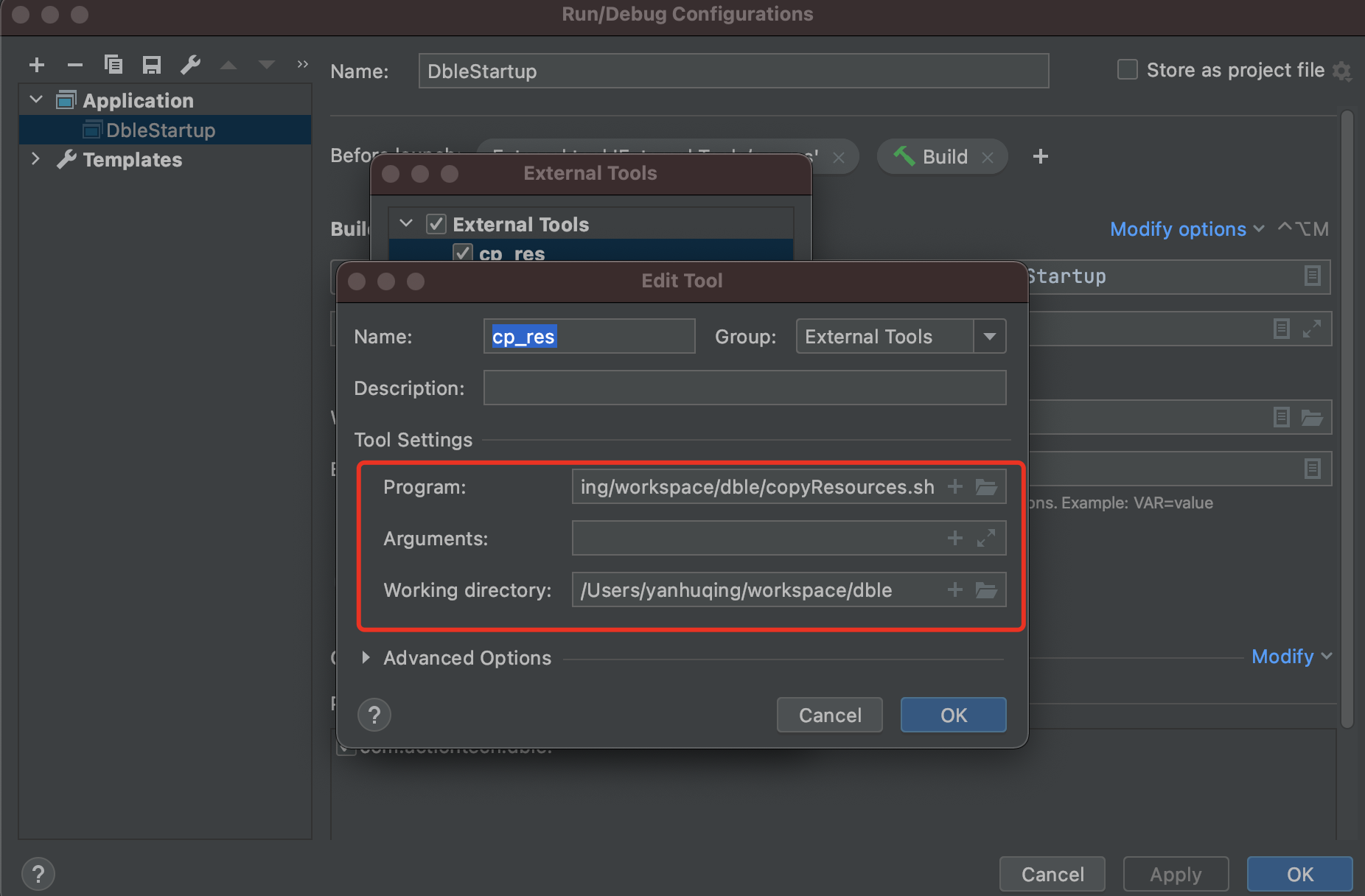The image size is (1365, 896).
Task: Insert macro into the Arguments field
Action: pos(955,538)
